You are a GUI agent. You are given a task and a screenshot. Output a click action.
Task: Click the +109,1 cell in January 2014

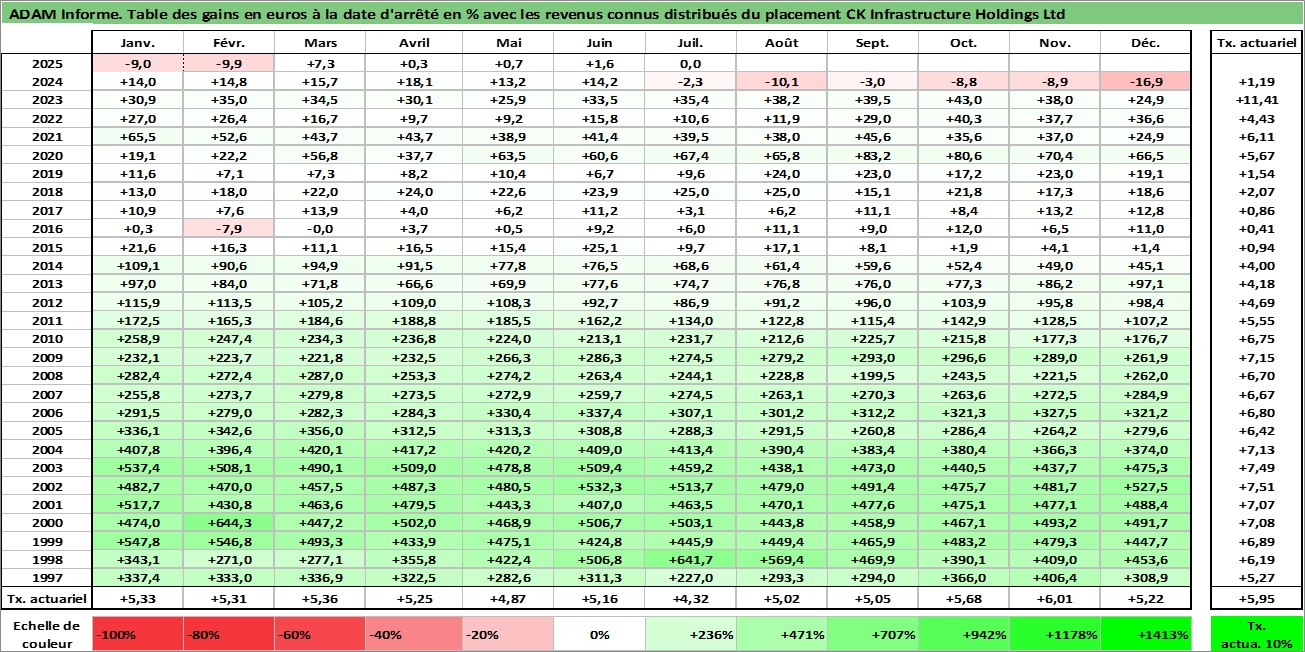[137, 265]
